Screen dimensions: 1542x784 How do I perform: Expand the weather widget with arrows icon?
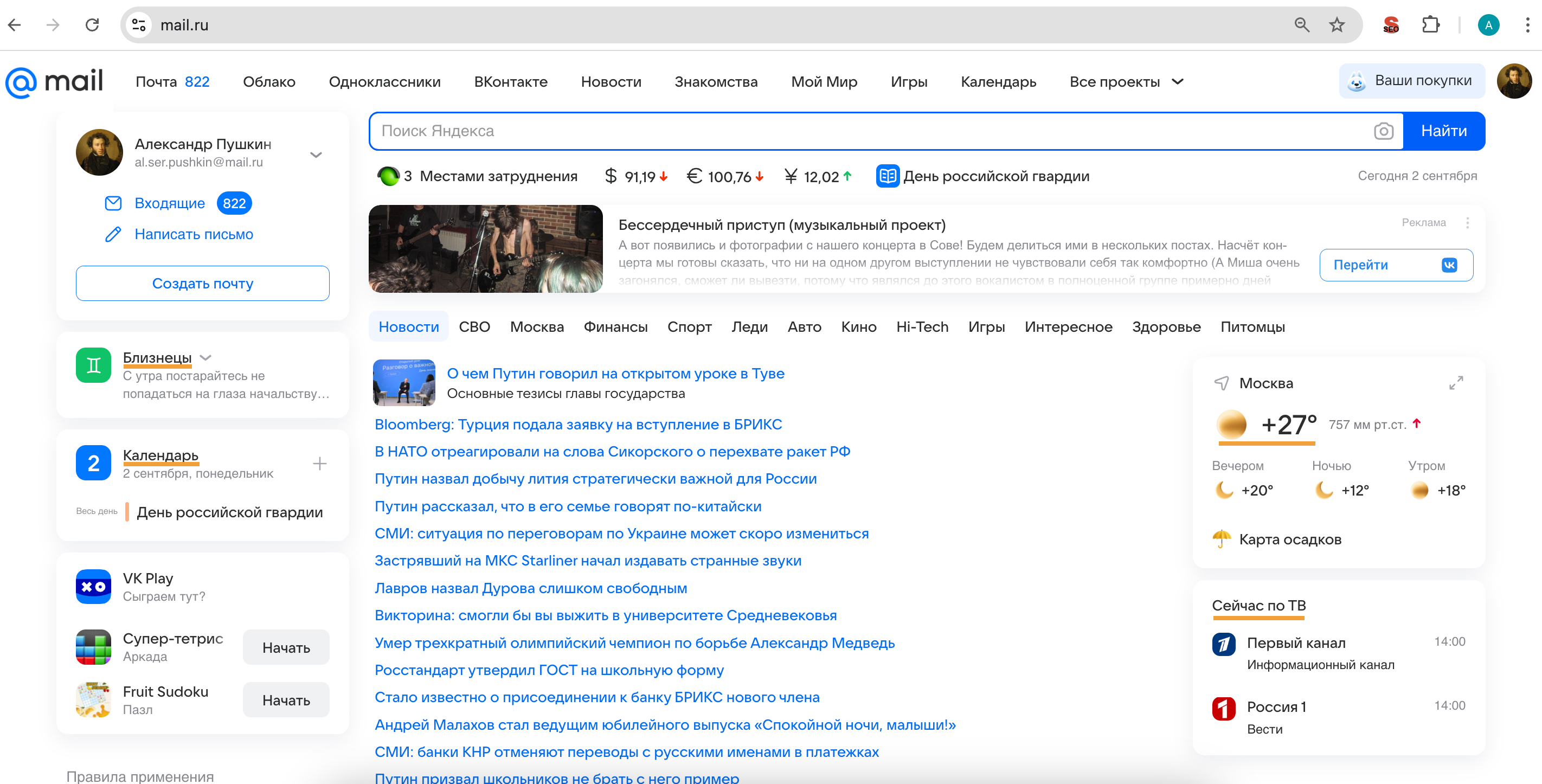point(1456,383)
